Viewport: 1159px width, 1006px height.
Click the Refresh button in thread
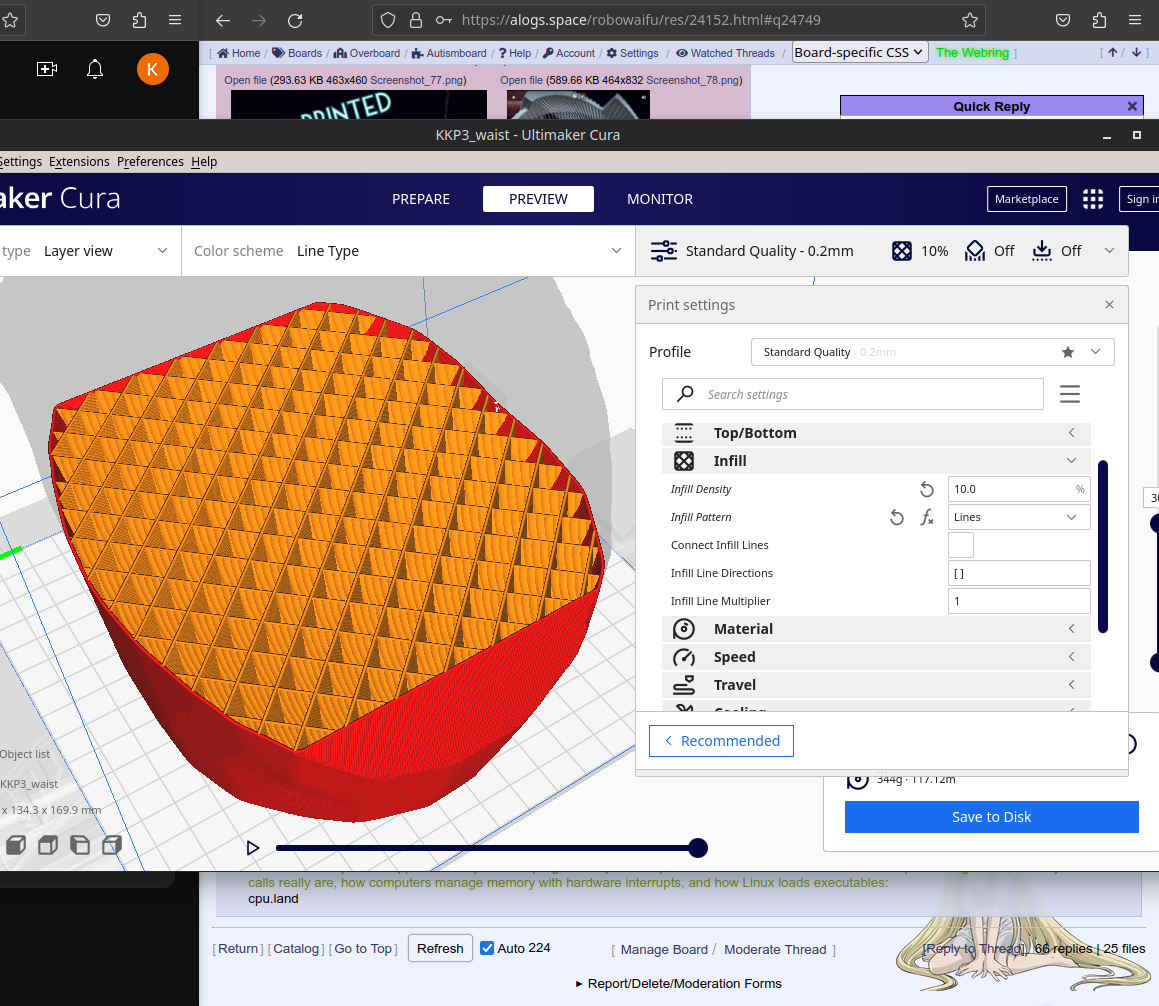[440, 948]
